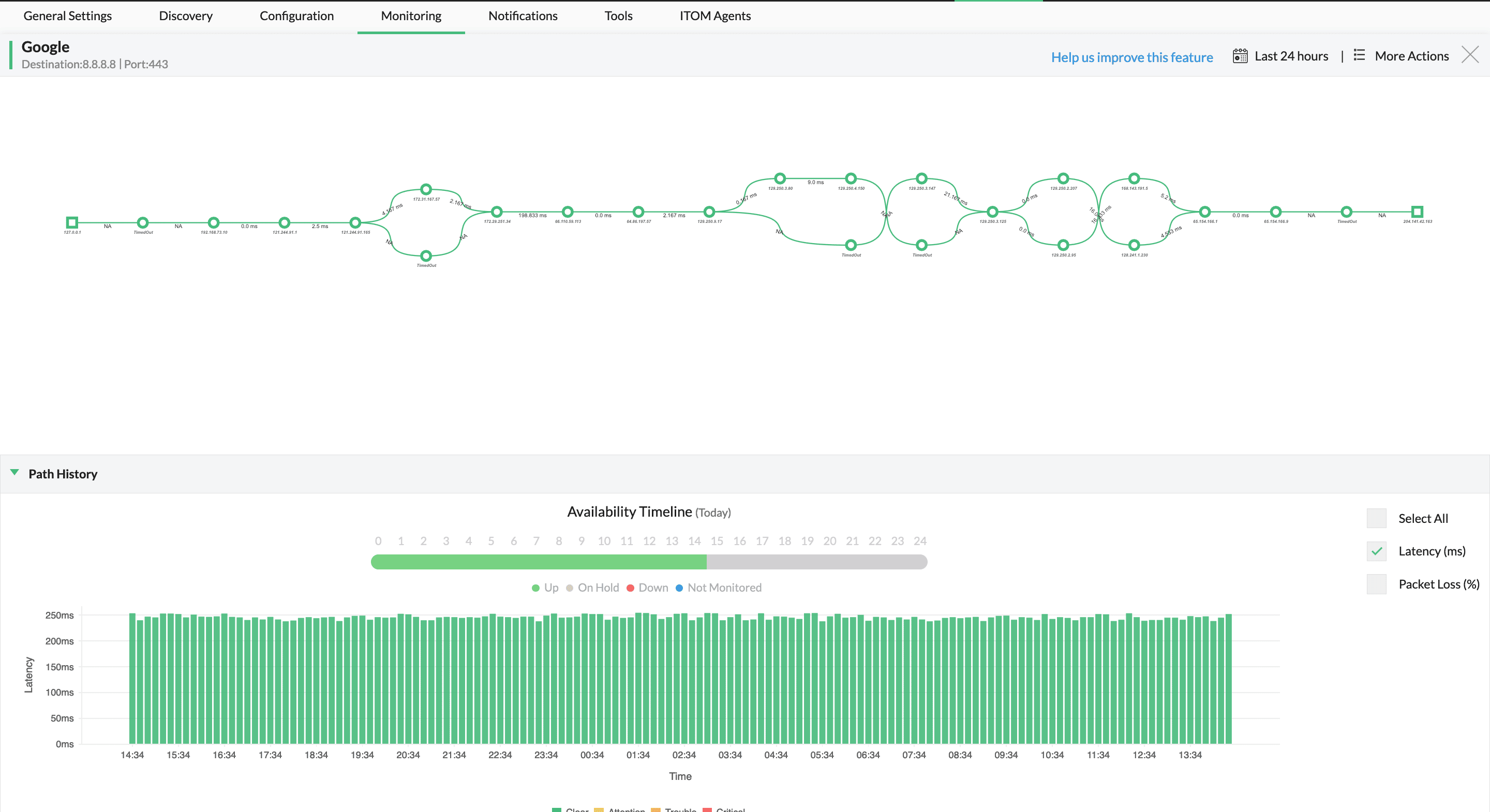Drag the availability timeline progress bar
This screenshot has height=812, width=1490.
(649, 562)
